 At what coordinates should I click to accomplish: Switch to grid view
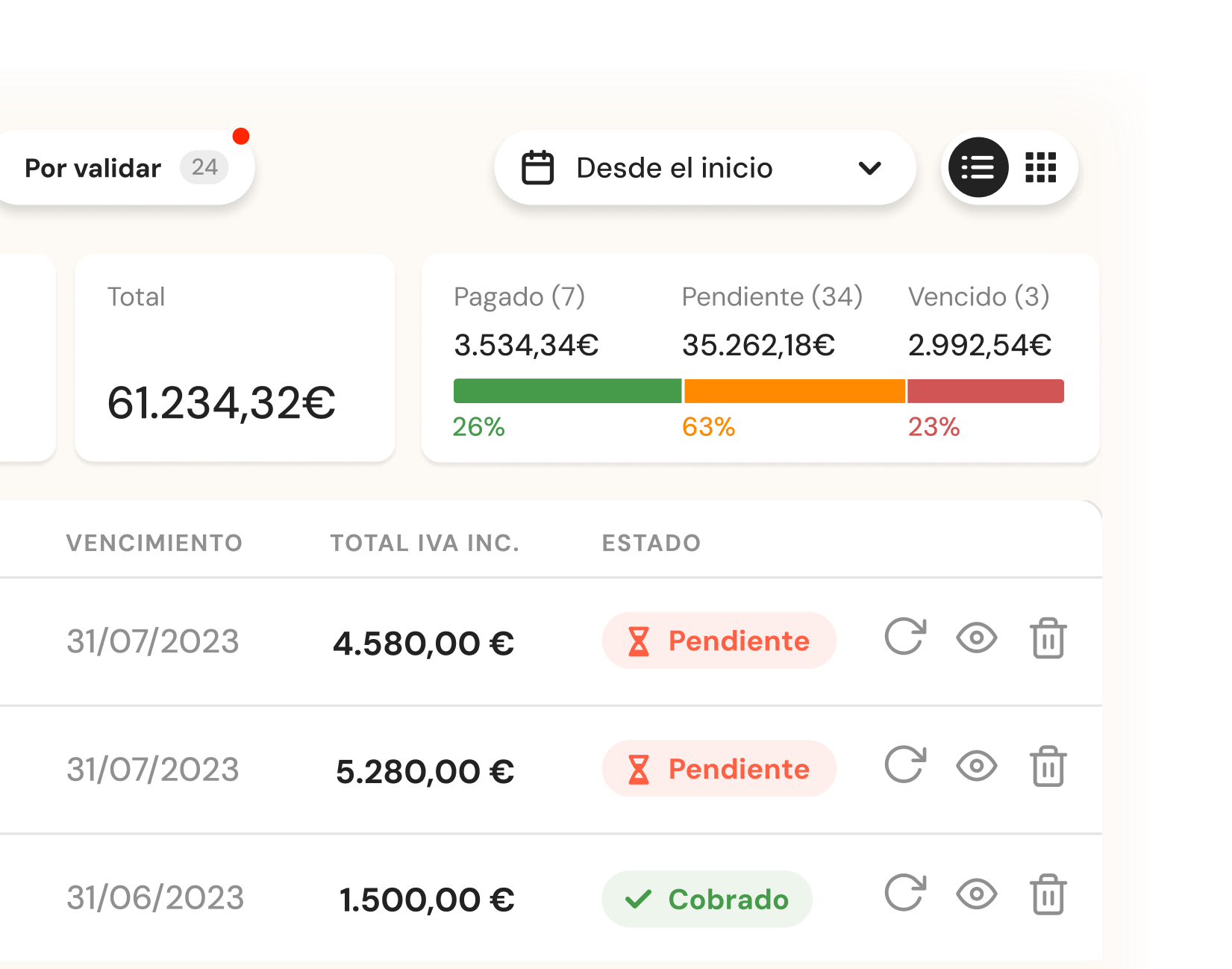click(1040, 167)
